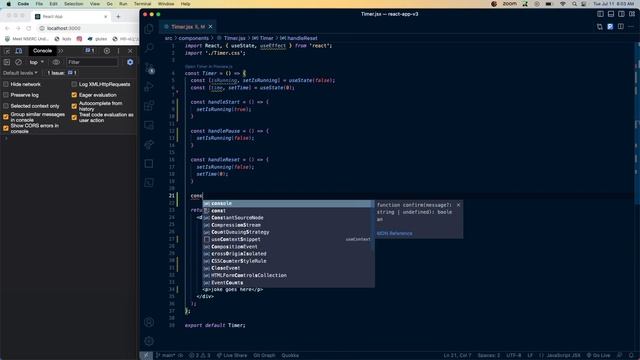
Task: Open a new tab in Chrome
Action: [118, 16]
